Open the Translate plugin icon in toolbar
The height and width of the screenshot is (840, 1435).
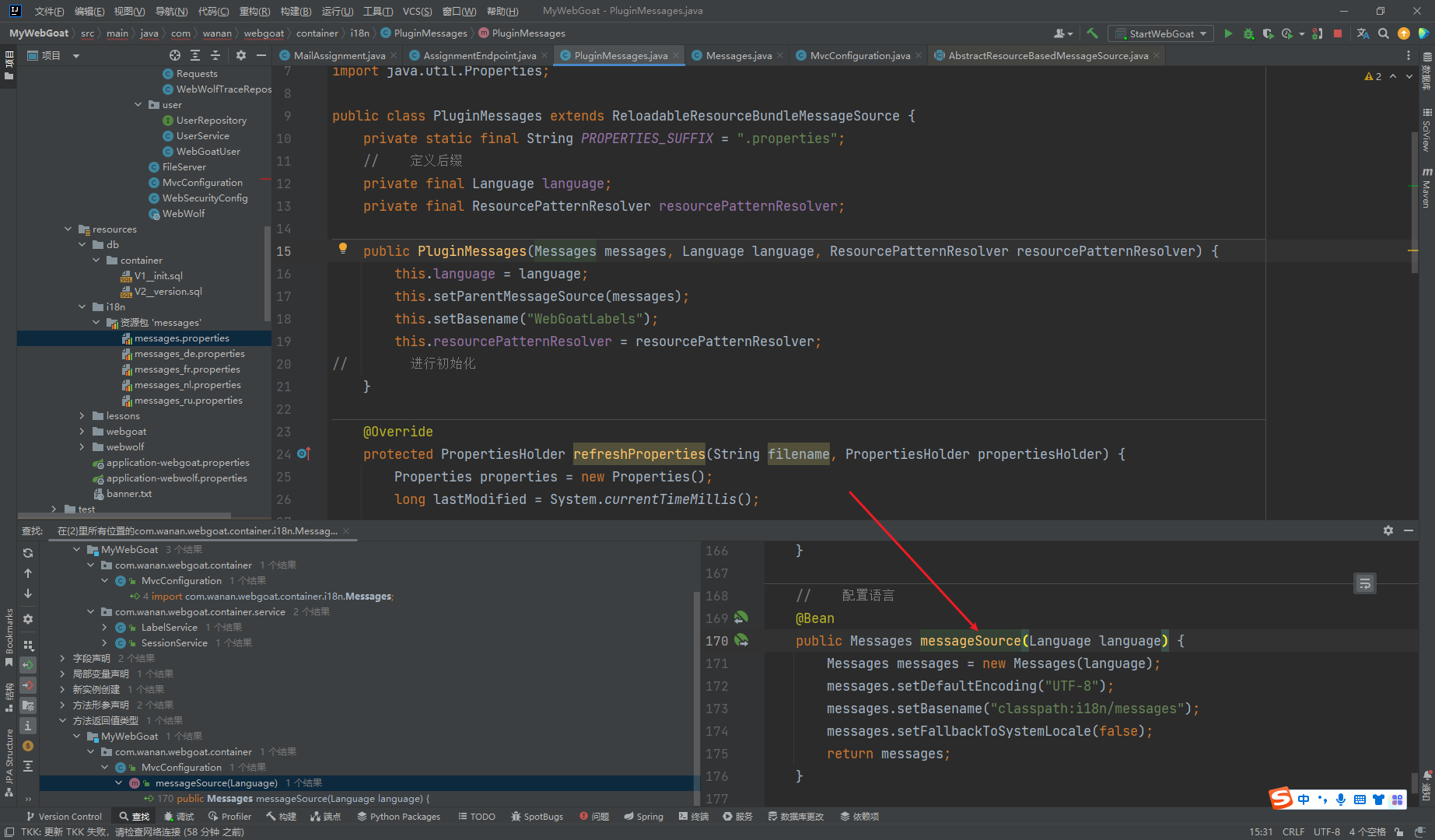pyautogui.click(x=1363, y=33)
